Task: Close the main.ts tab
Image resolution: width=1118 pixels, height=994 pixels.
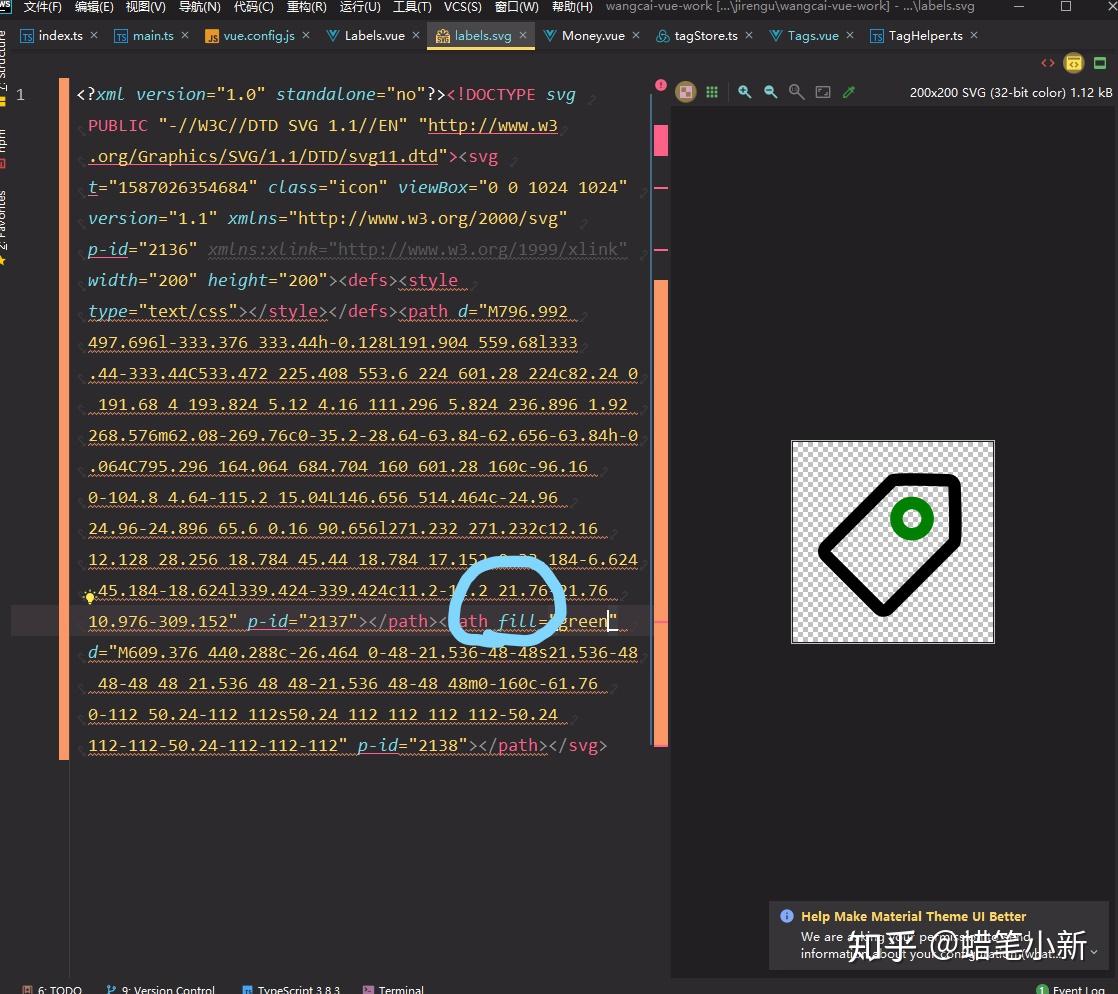Action: pyautogui.click(x=185, y=35)
